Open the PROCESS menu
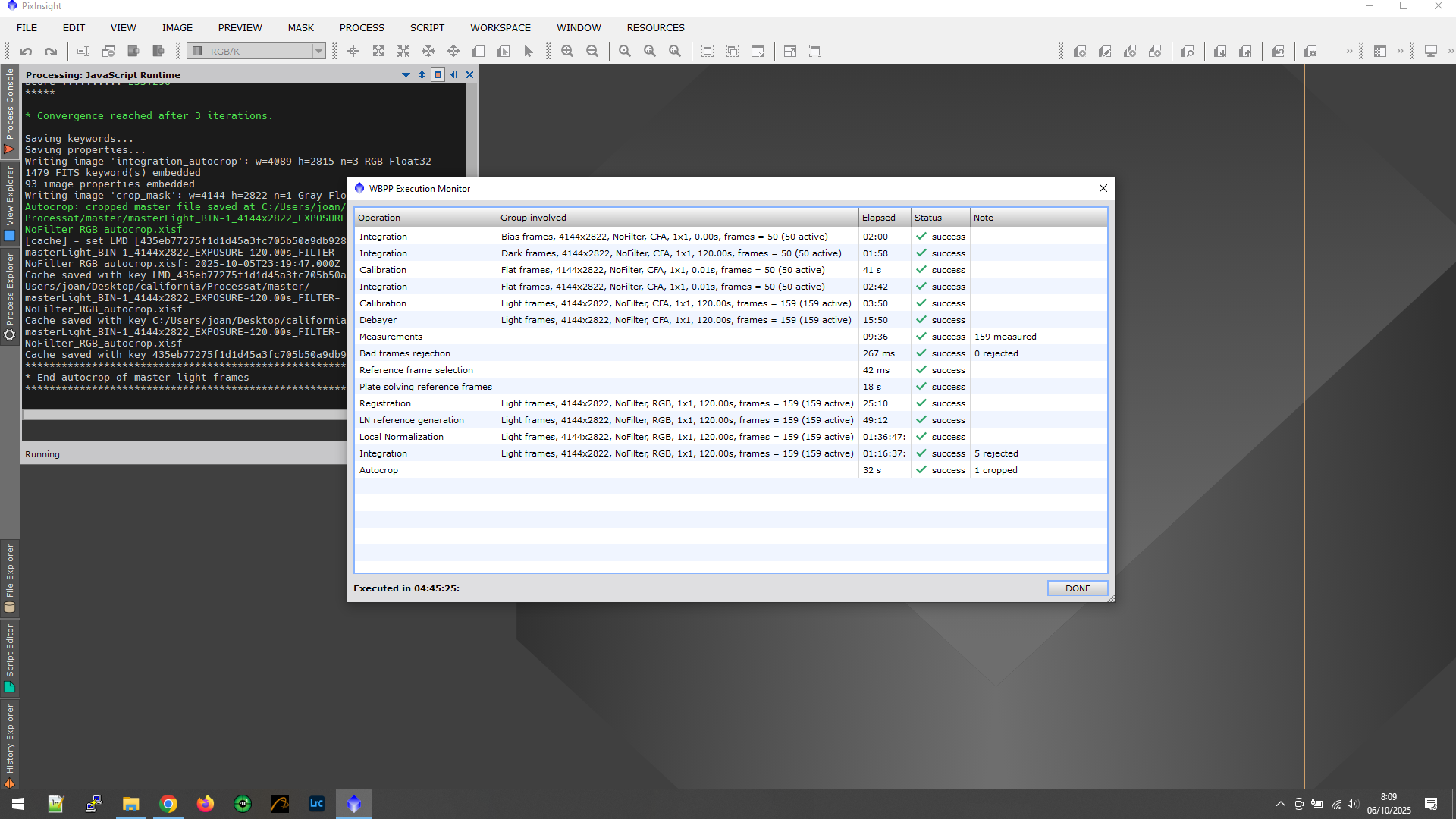1456x819 pixels. point(361,28)
